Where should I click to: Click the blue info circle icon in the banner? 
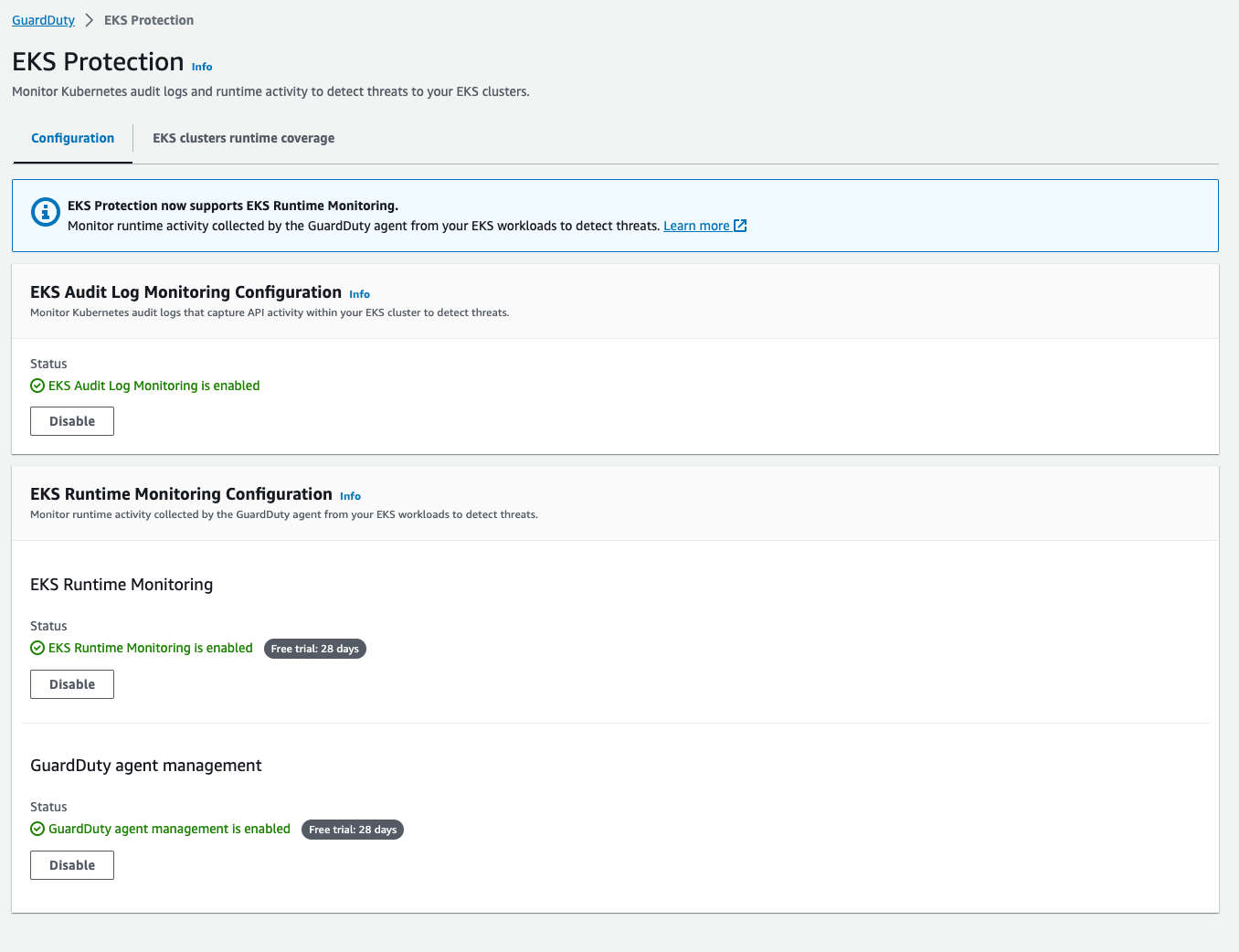point(45,212)
